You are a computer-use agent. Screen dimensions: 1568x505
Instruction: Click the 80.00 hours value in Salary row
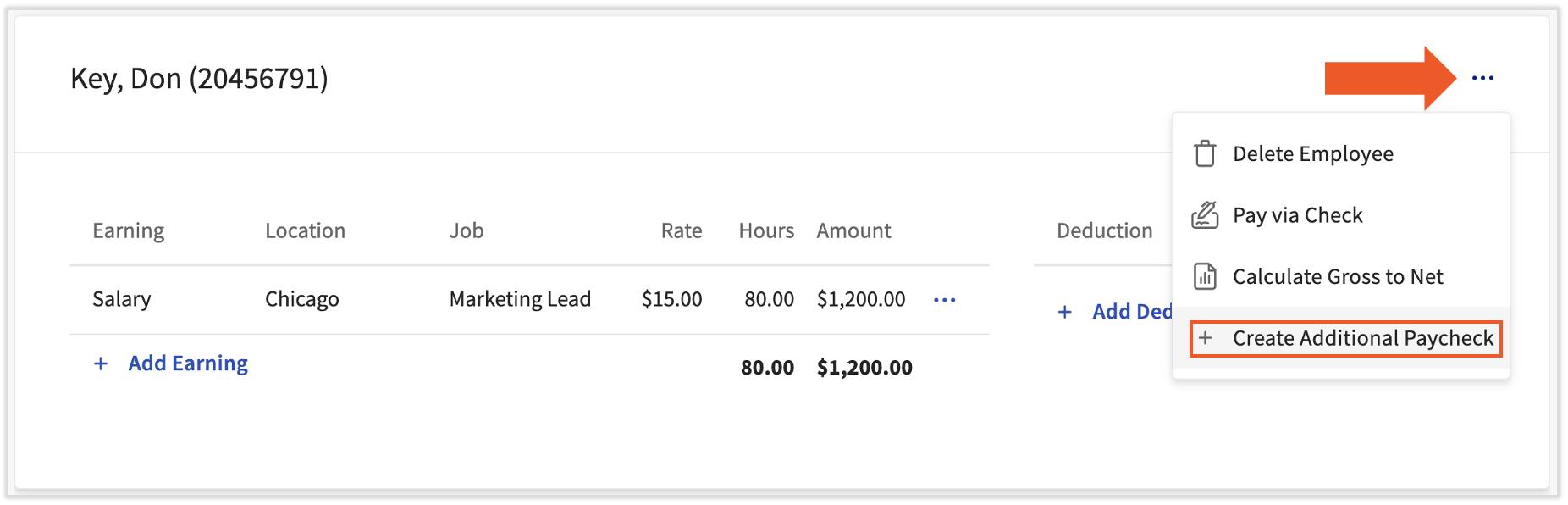(769, 299)
